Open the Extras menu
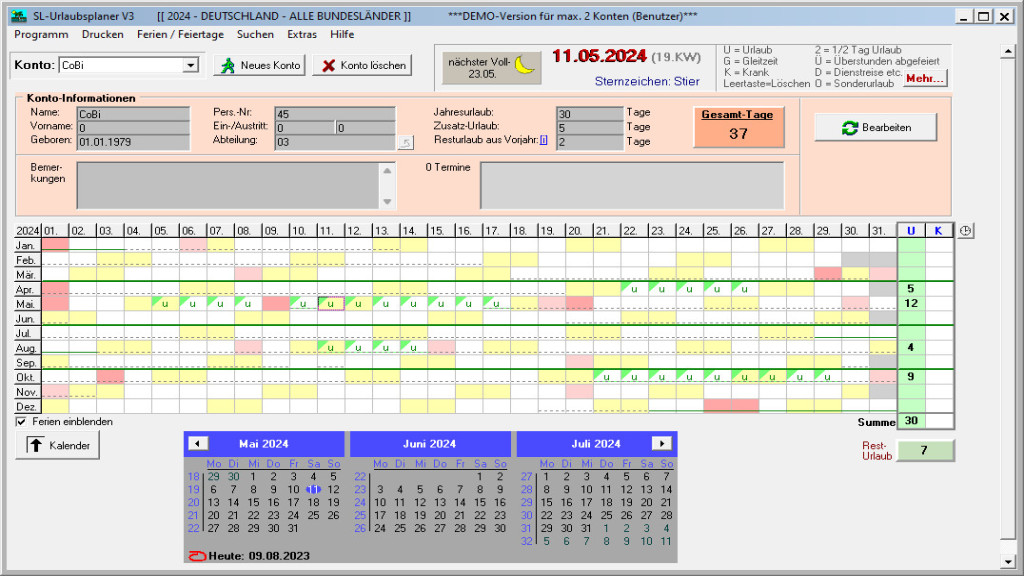Screen dimensions: 1024x576 click(x=302, y=34)
